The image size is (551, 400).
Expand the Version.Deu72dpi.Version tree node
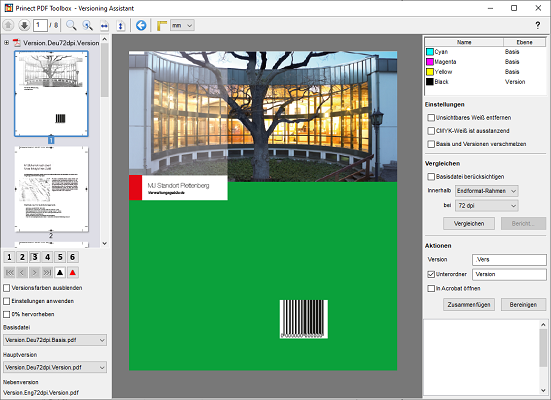(x=6, y=43)
